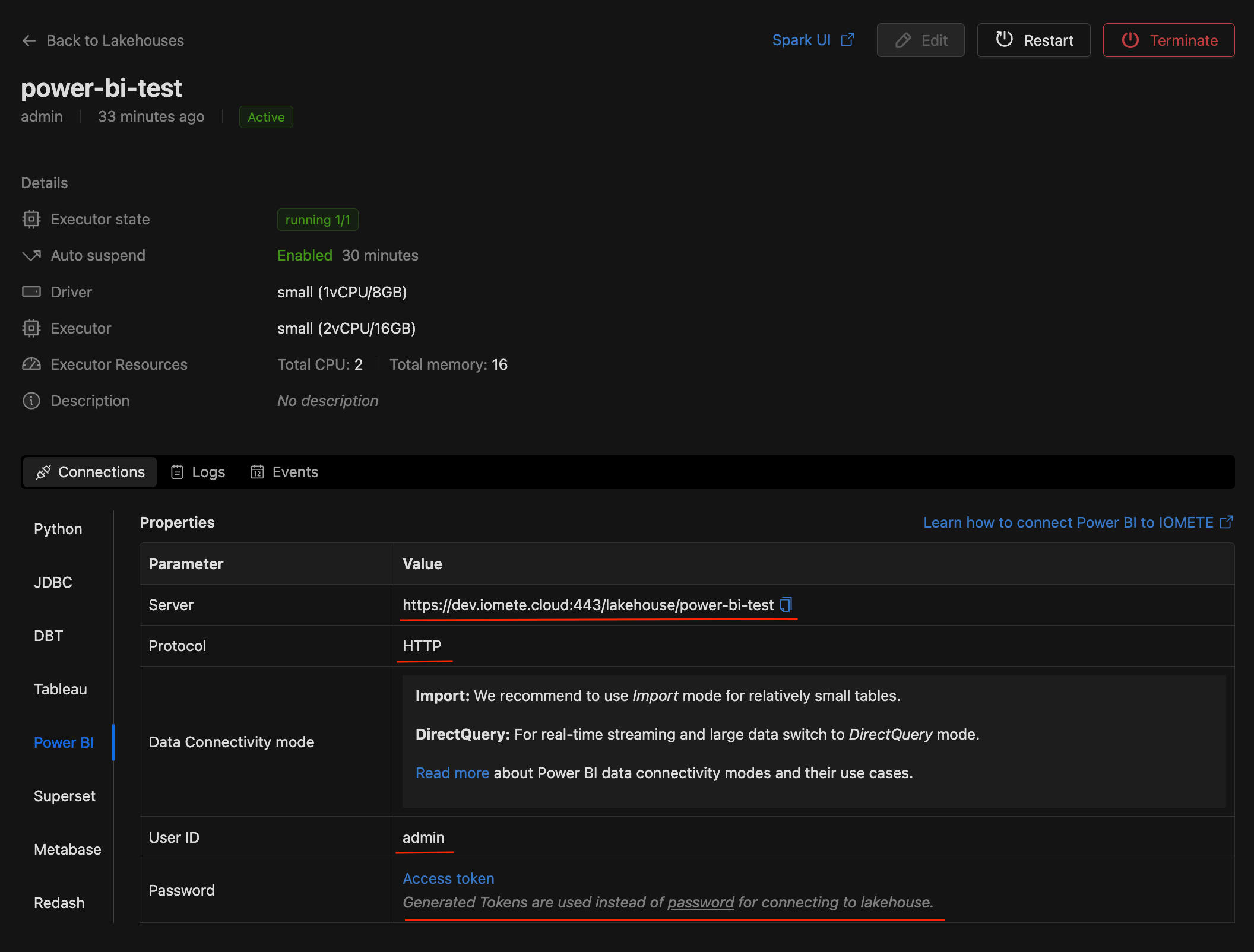Click the Read more link

[452, 773]
